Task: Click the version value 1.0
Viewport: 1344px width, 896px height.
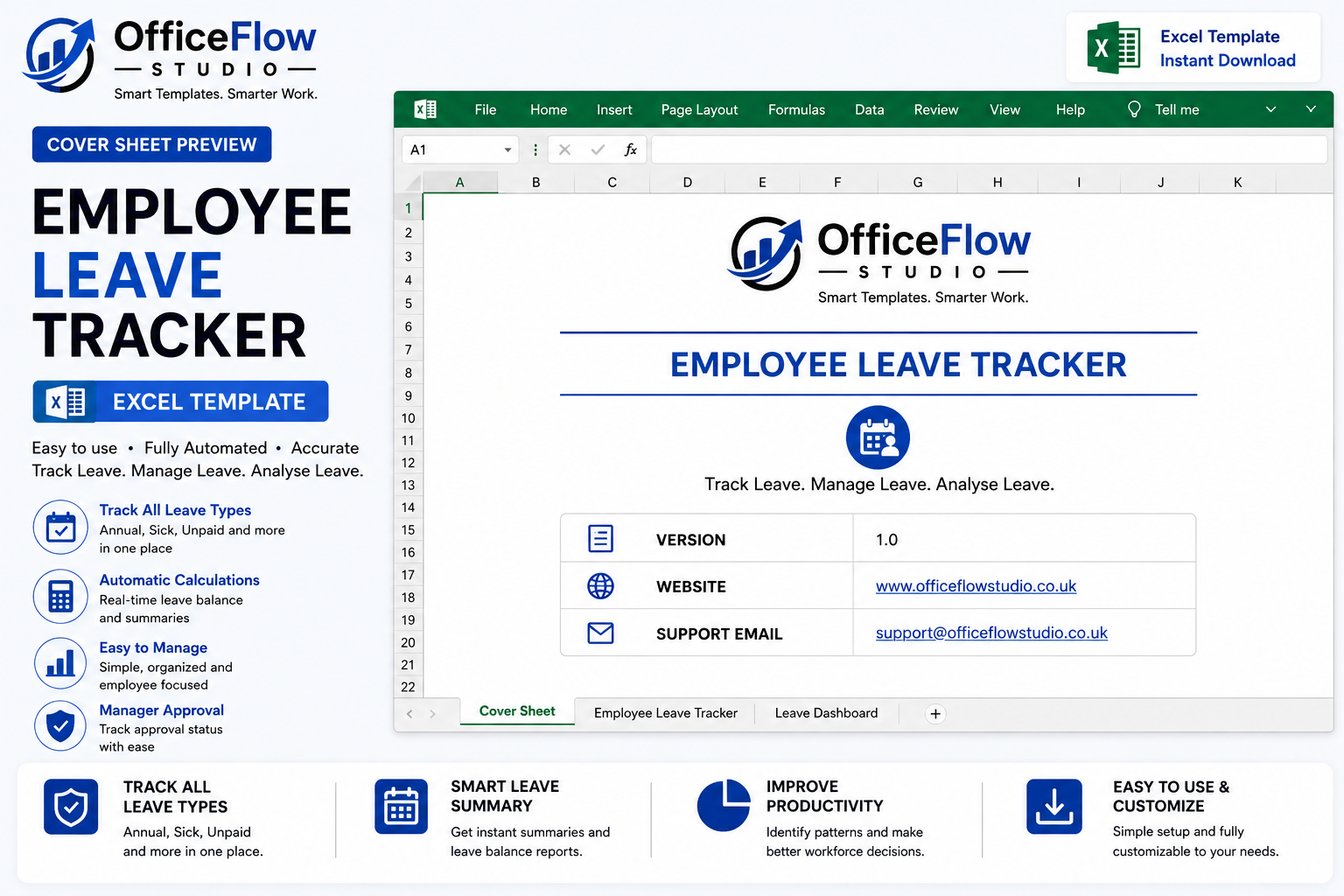Action: [x=886, y=540]
